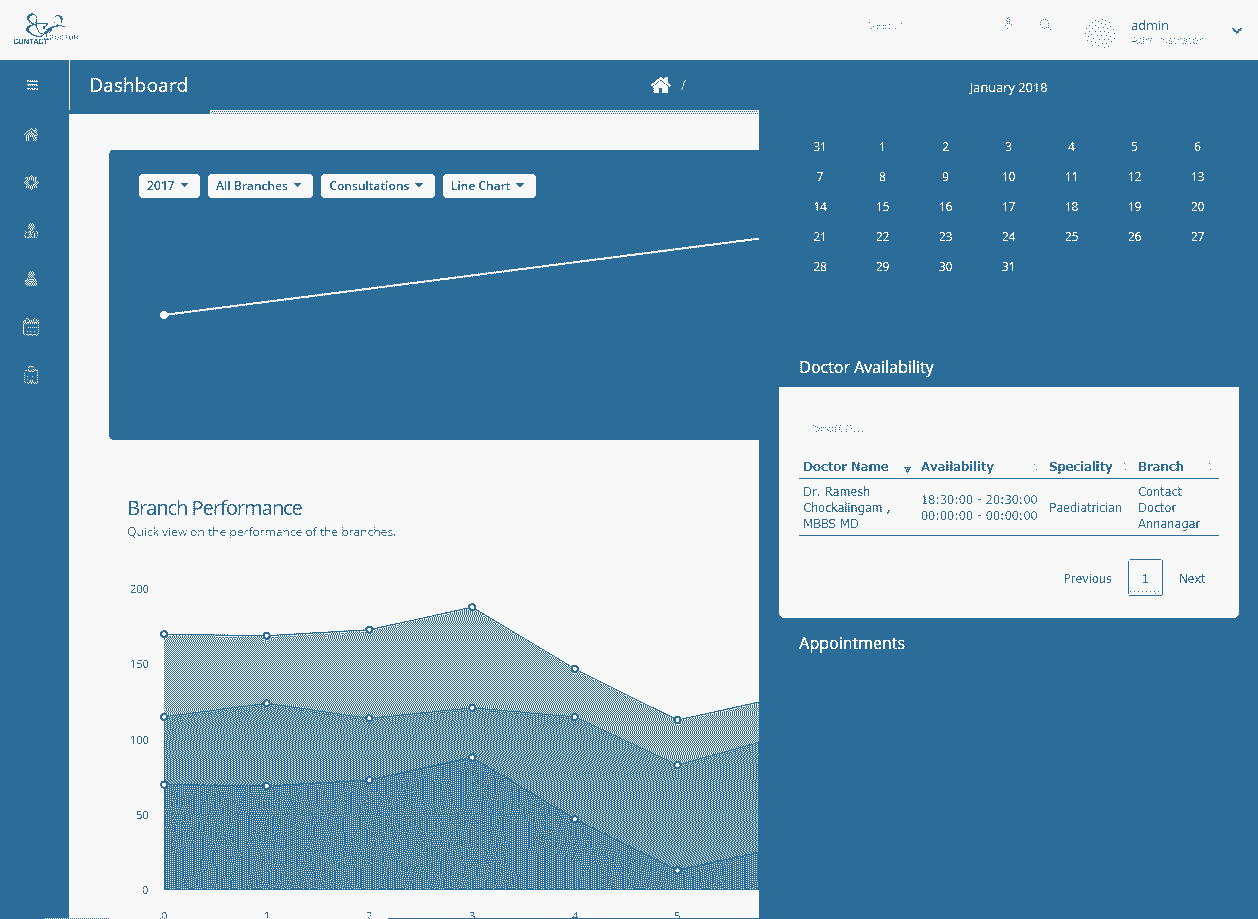Open the settings gear in sidebar

[x=32, y=183]
